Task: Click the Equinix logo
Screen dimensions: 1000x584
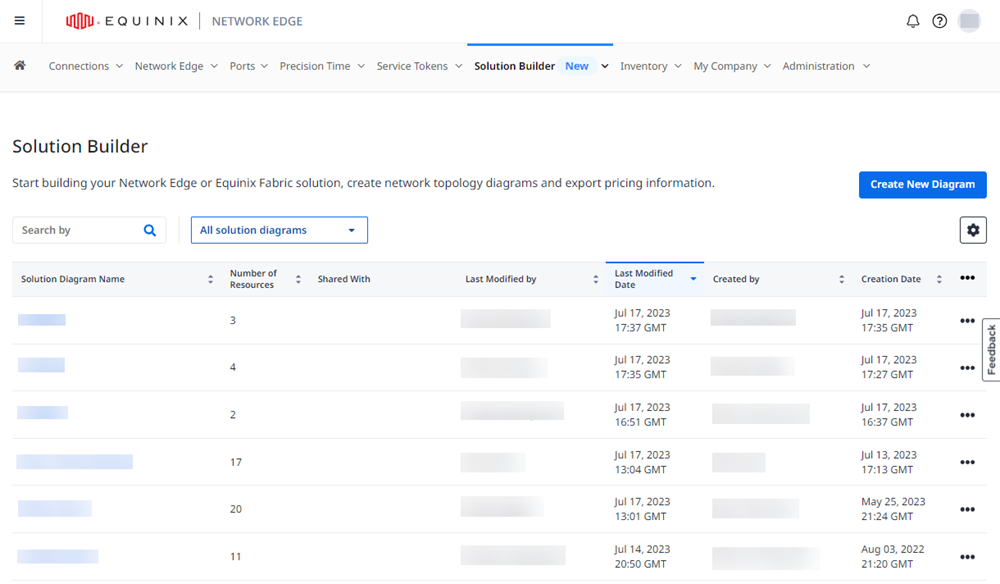Action: tap(127, 21)
